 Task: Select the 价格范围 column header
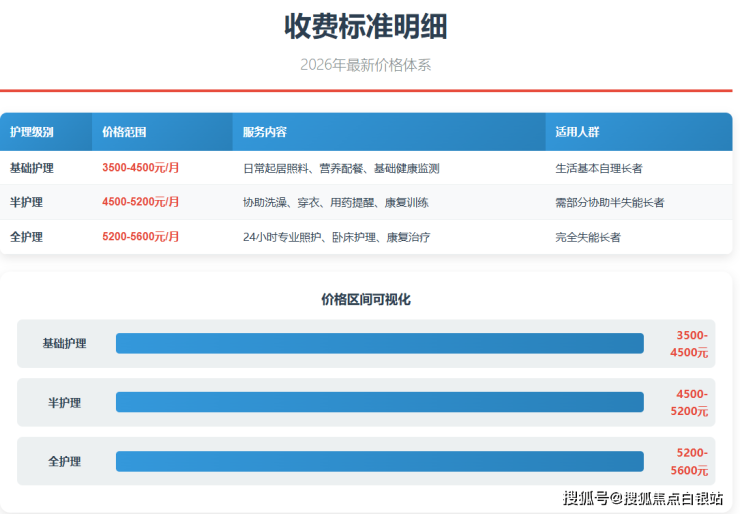tap(124, 132)
